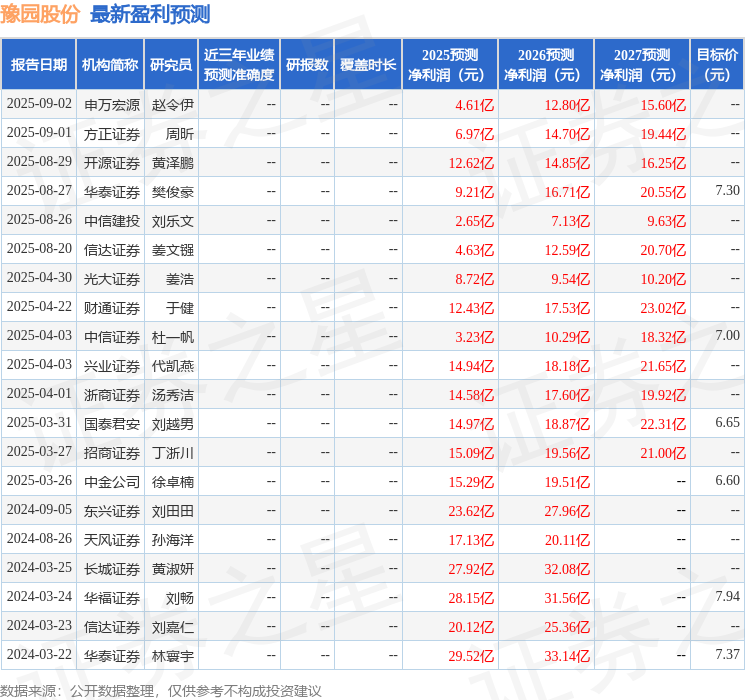Click the 2025预测净利润 column header
The height and width of the screenshot is (700, 745).
[x=449, y=64]
